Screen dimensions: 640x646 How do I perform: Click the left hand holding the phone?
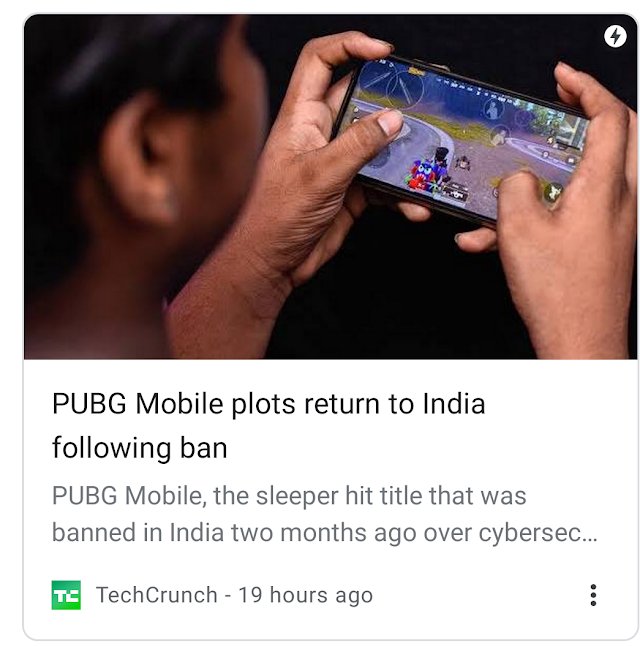(x=288, y=185)
